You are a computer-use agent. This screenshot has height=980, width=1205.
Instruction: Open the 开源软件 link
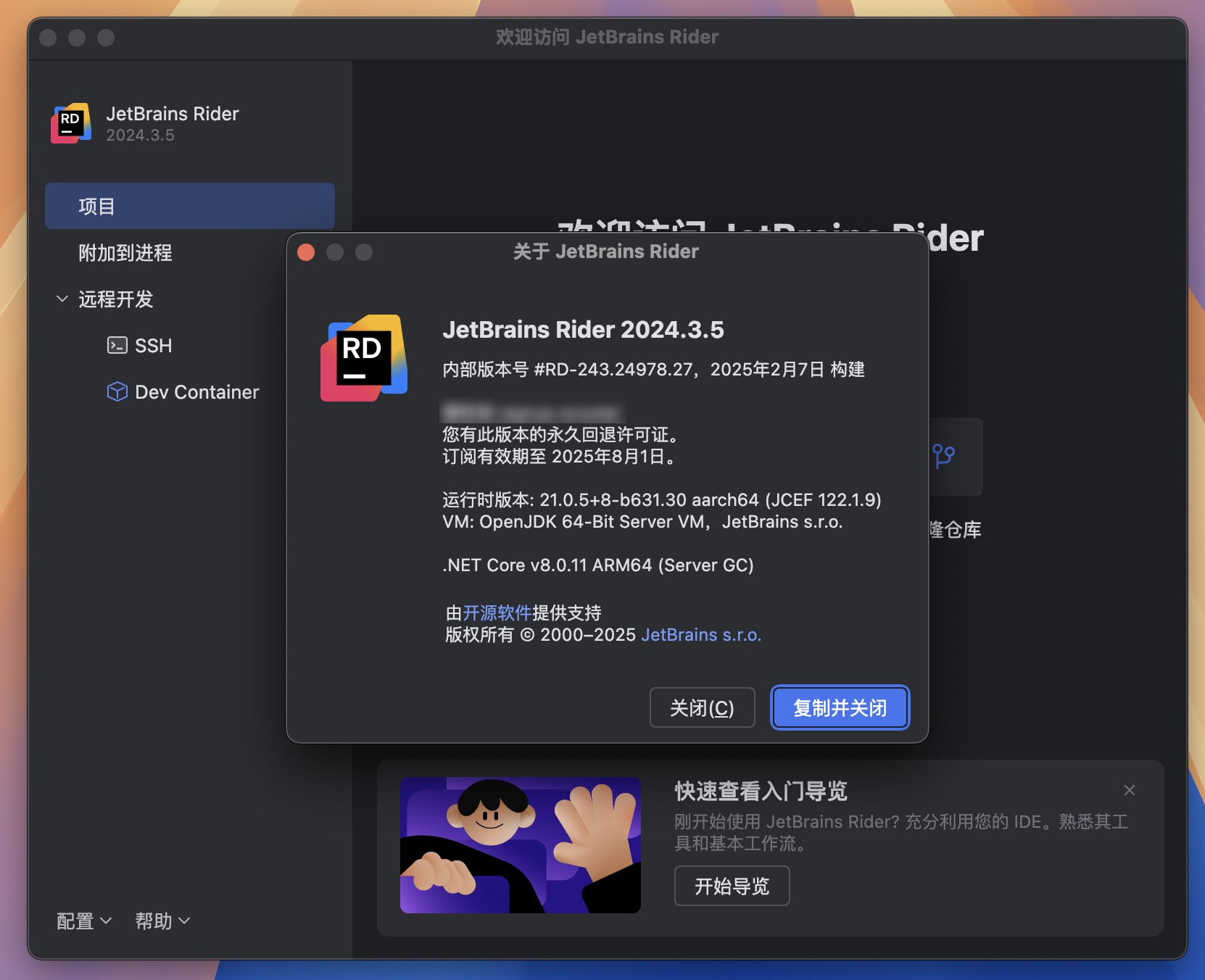[497, 612]
